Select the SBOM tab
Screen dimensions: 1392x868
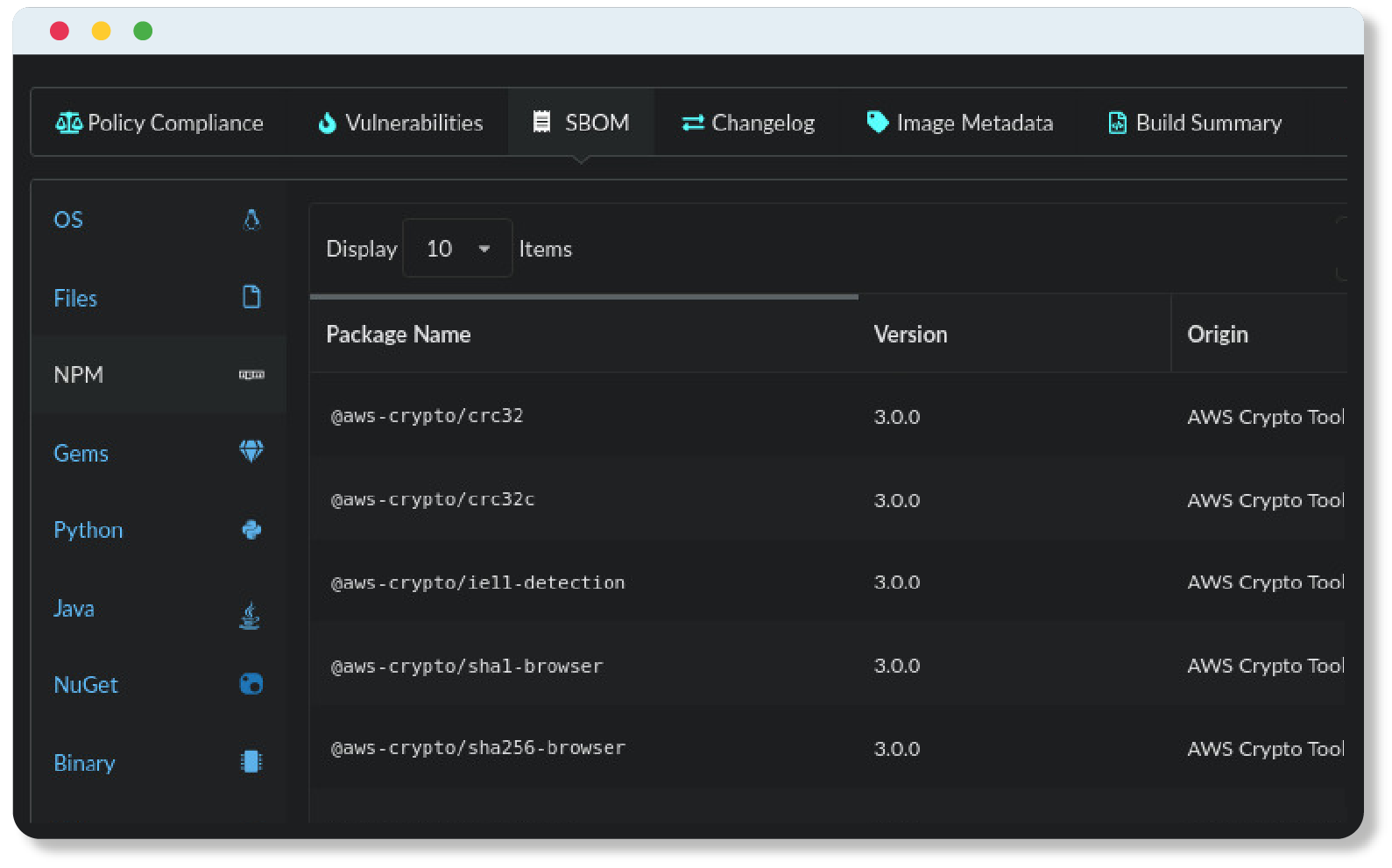[581, 123]
